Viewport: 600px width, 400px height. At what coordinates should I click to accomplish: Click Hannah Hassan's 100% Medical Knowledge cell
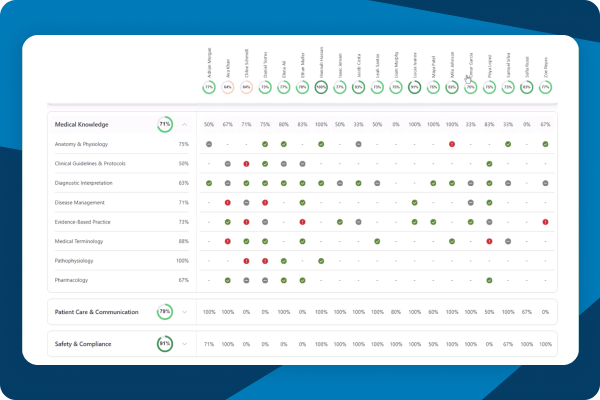321,124
